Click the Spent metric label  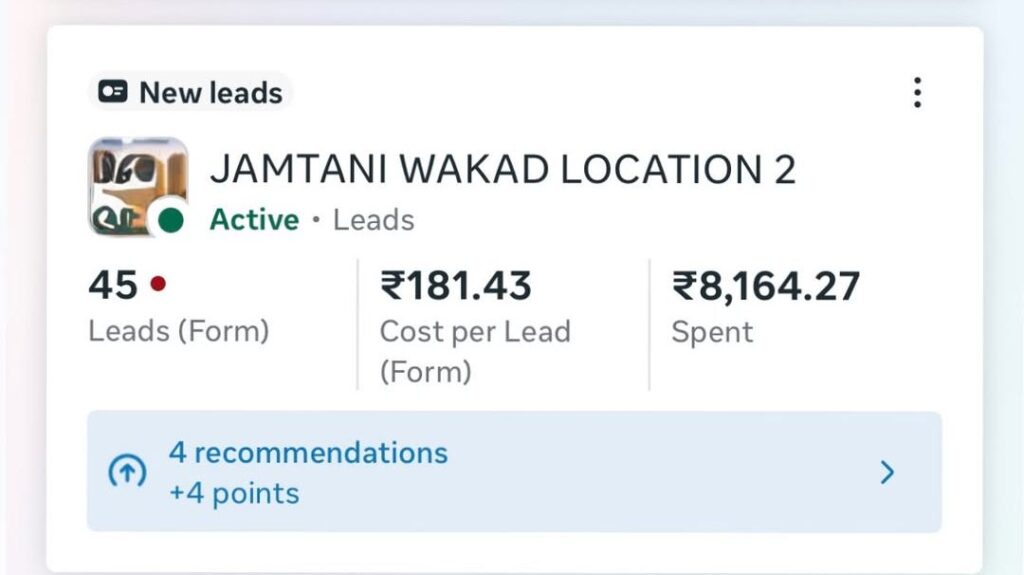[712, 332]
